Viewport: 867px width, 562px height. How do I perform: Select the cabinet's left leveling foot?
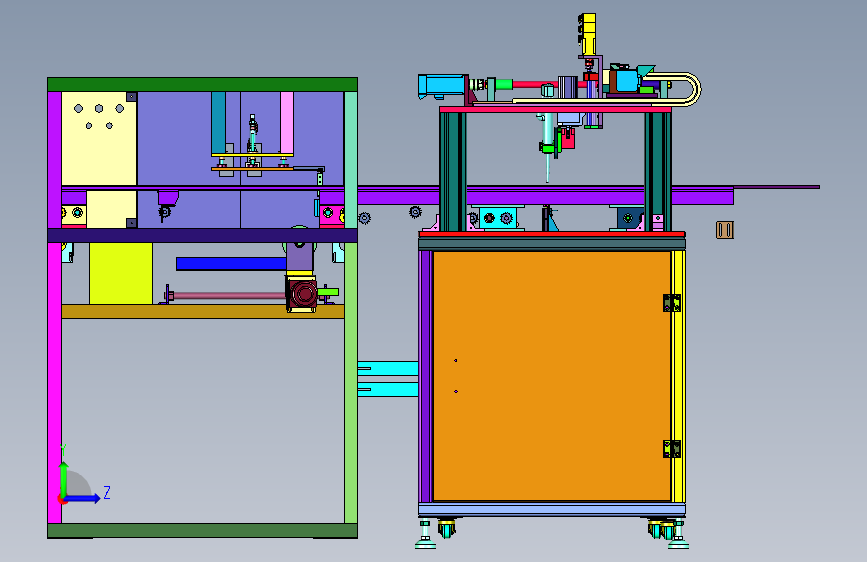425,535
